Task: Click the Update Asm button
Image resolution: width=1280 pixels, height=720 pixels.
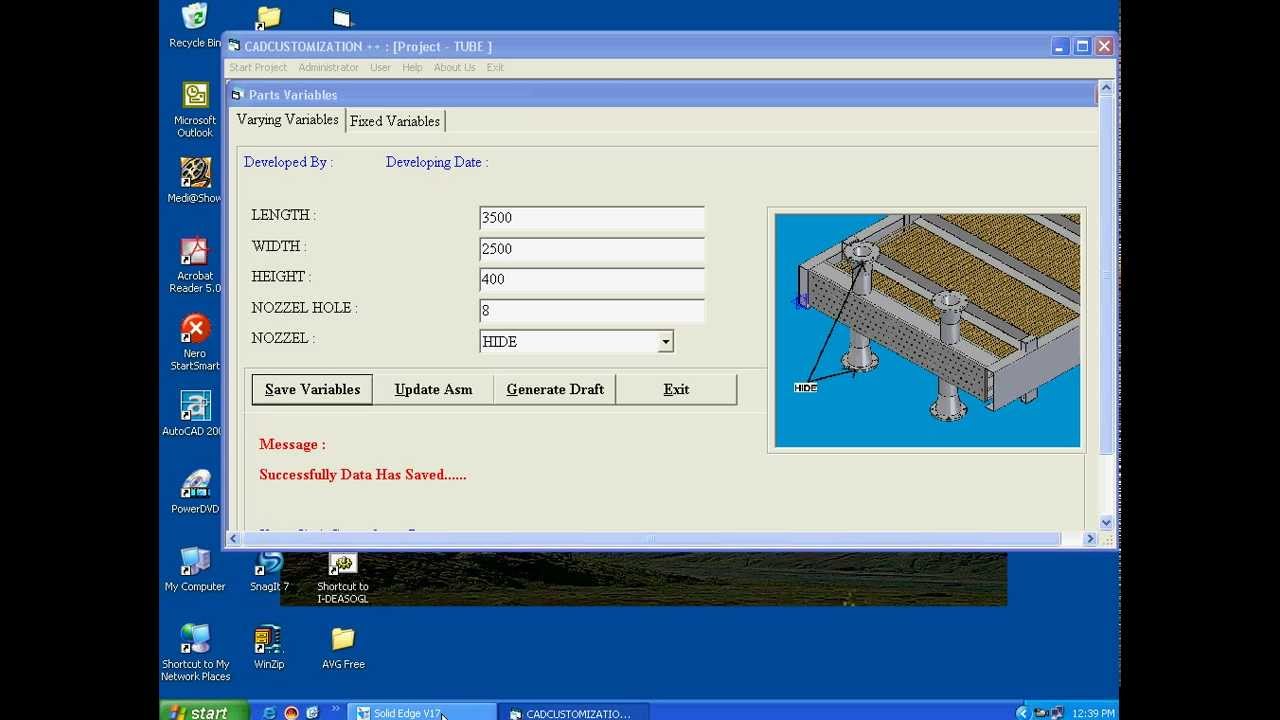Action: coord(433,389)
